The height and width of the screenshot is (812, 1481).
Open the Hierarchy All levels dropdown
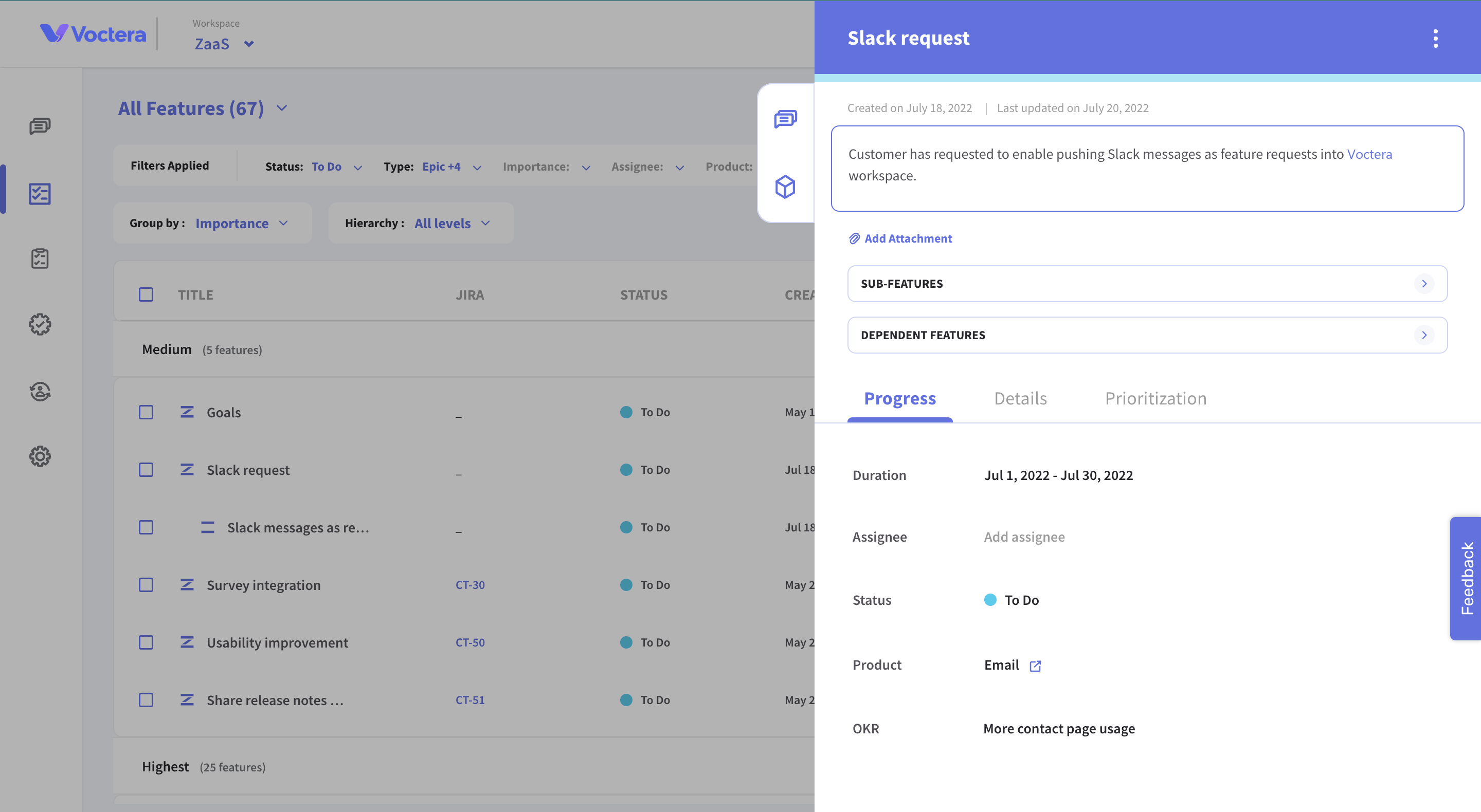click(421, 223)
